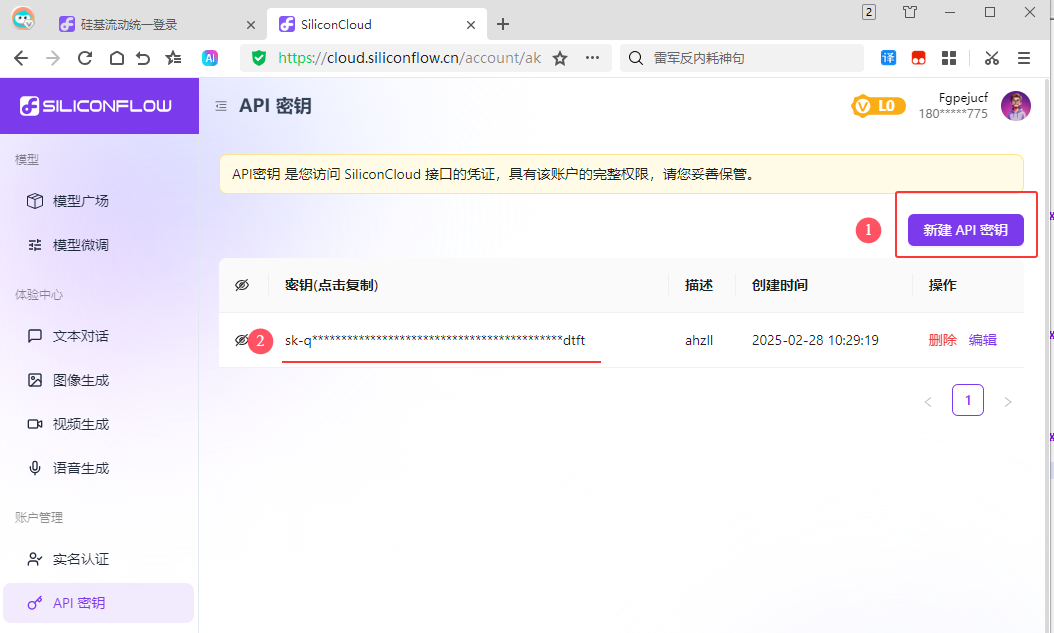Toggle the eye icon in the table header

tap(241, 285)
